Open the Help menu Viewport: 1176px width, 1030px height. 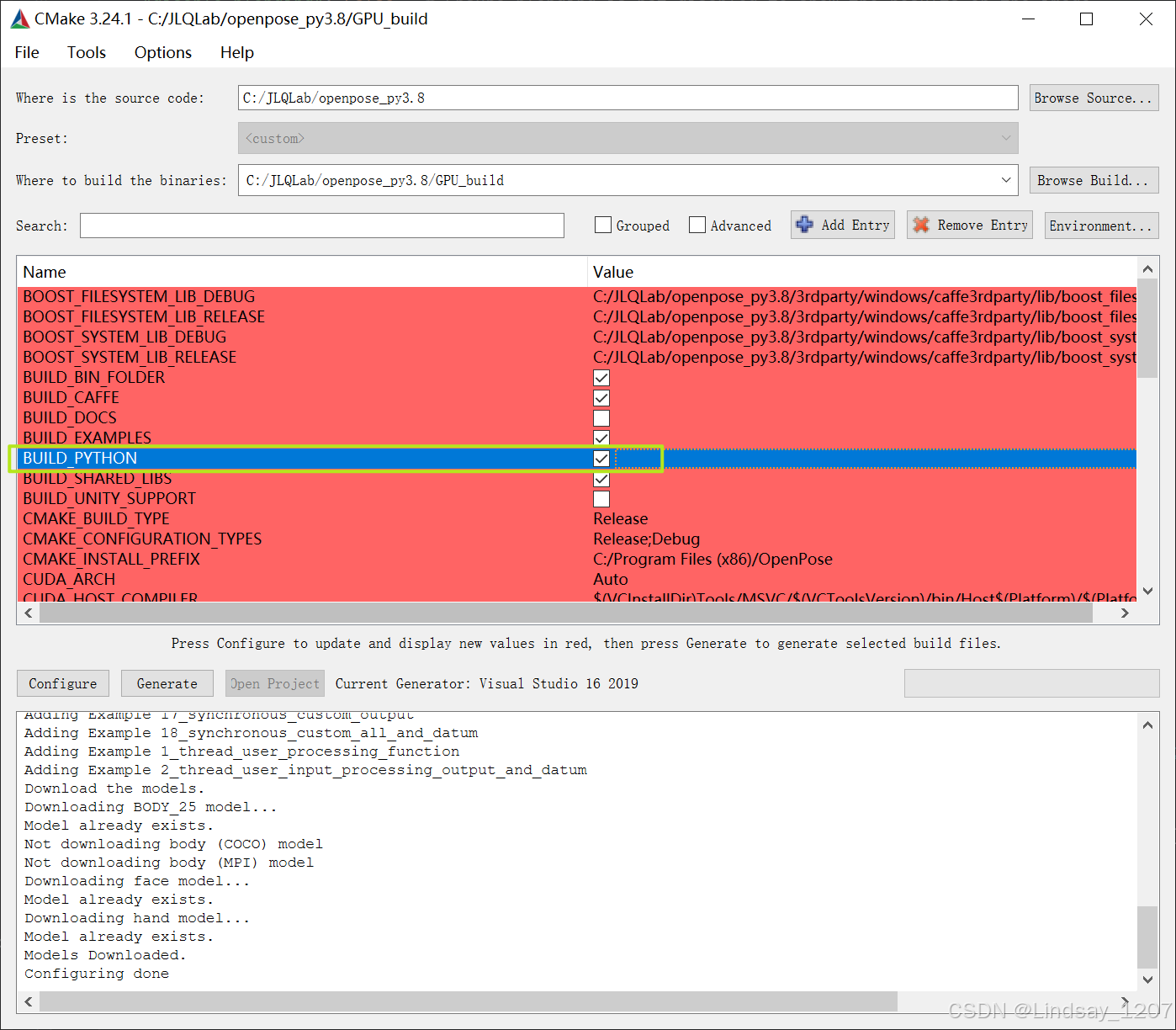(237, 52)
